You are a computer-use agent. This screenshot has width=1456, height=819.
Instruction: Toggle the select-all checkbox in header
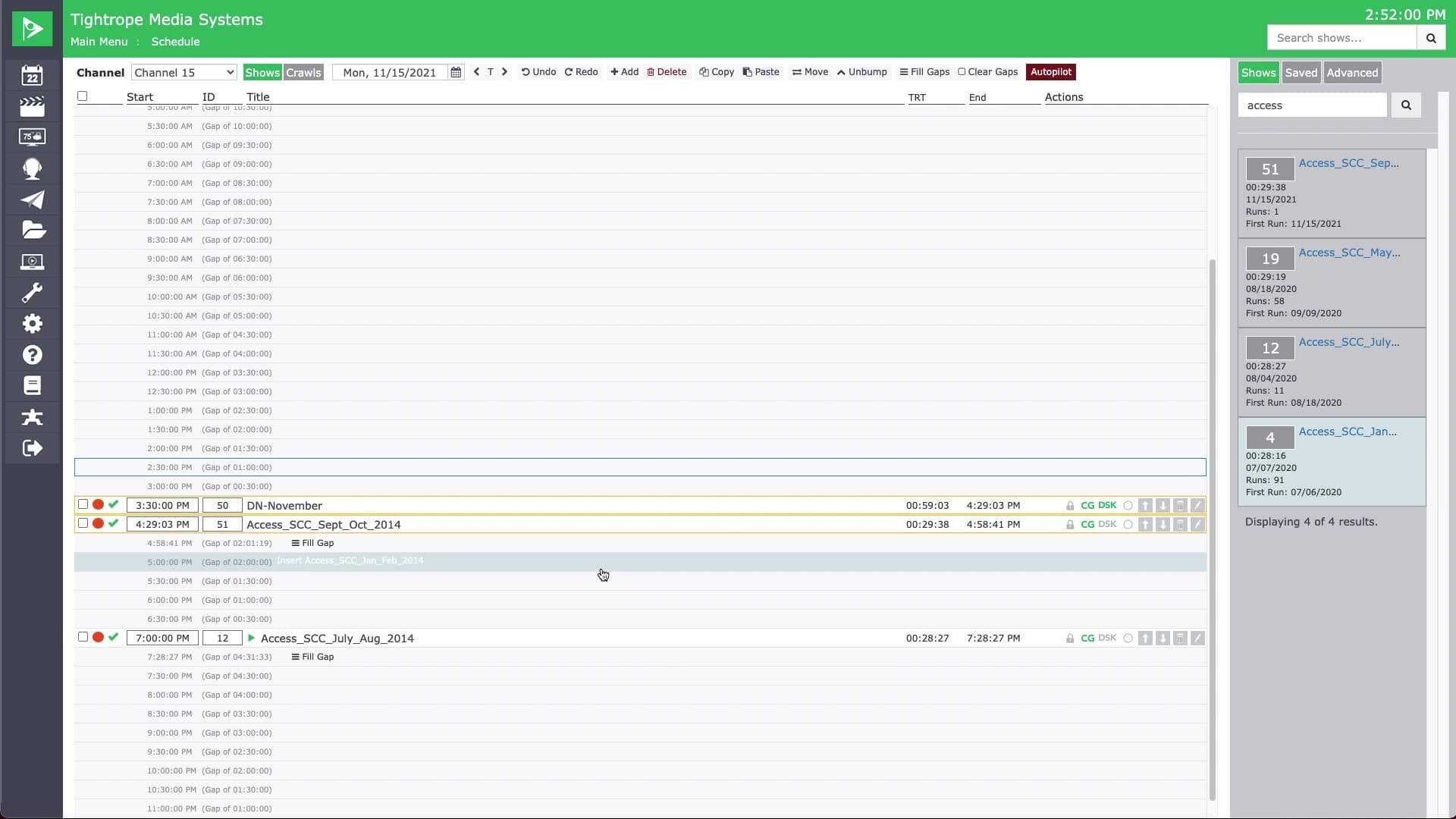[83, 96]
